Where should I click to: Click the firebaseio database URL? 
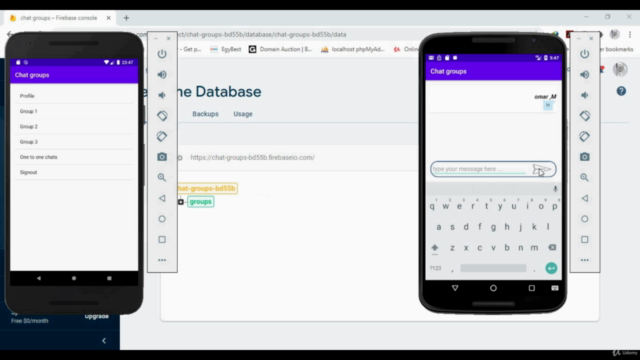coord(252,157)
